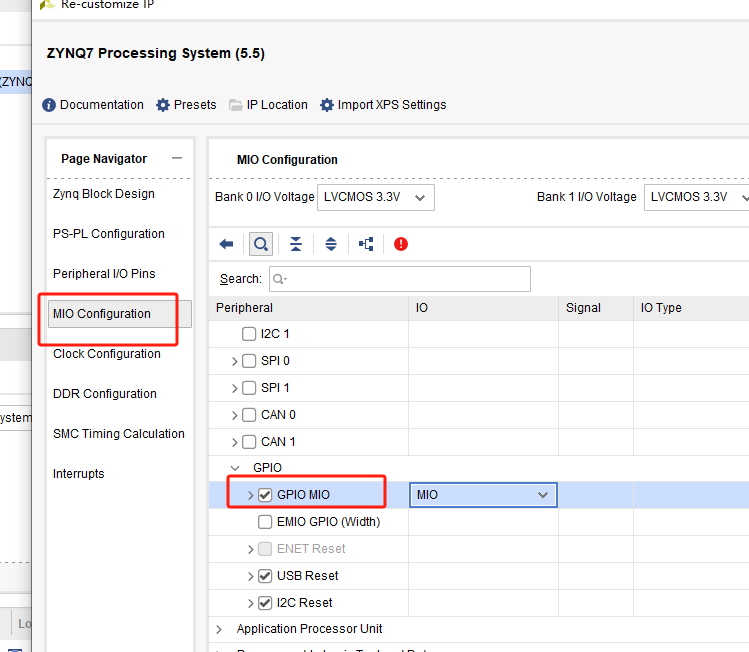The image size is (749, 652).
Task: Select the ENET Reset row label
Action: coord(311,549)
